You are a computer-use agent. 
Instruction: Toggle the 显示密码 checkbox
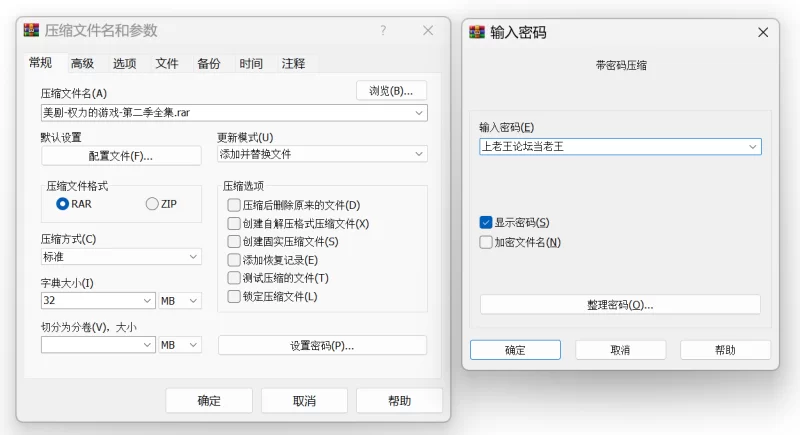coord(486,222)
